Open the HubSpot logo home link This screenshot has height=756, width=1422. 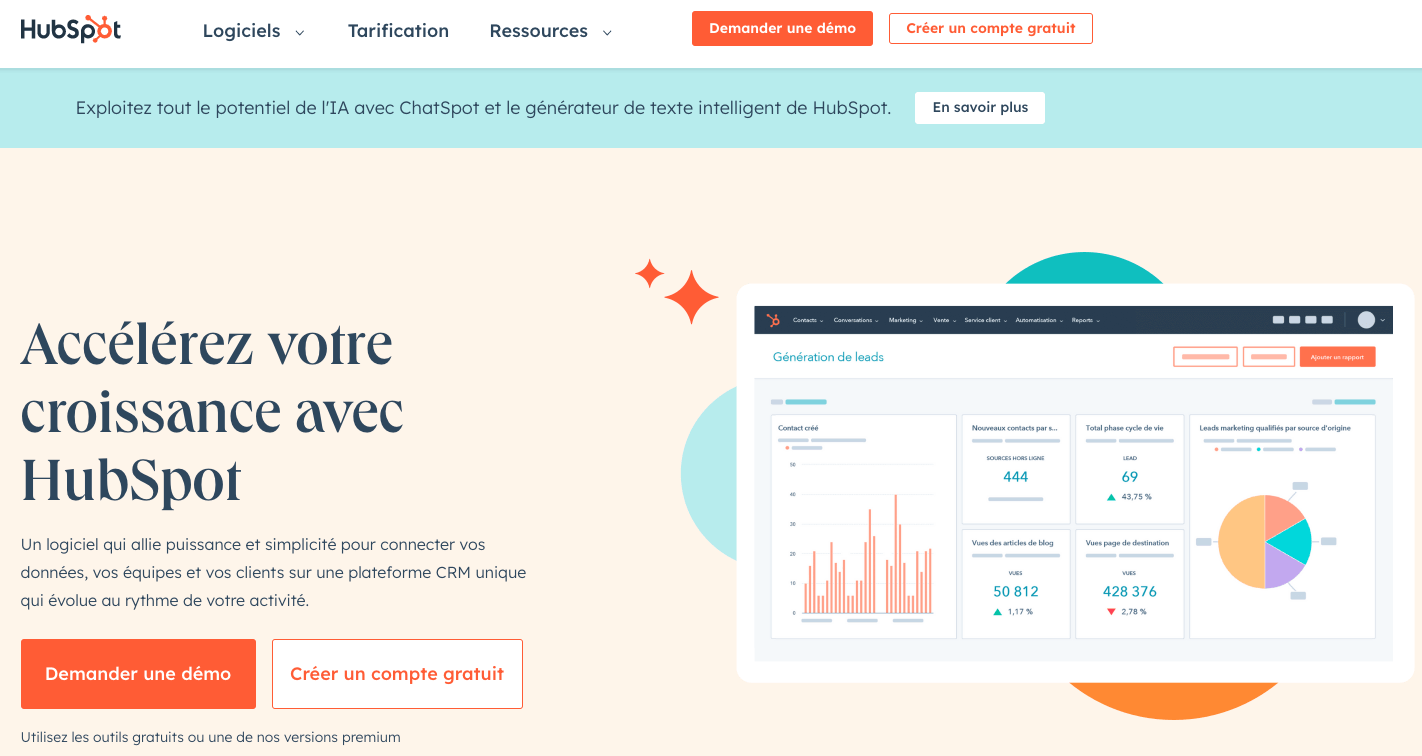(71, 29)
